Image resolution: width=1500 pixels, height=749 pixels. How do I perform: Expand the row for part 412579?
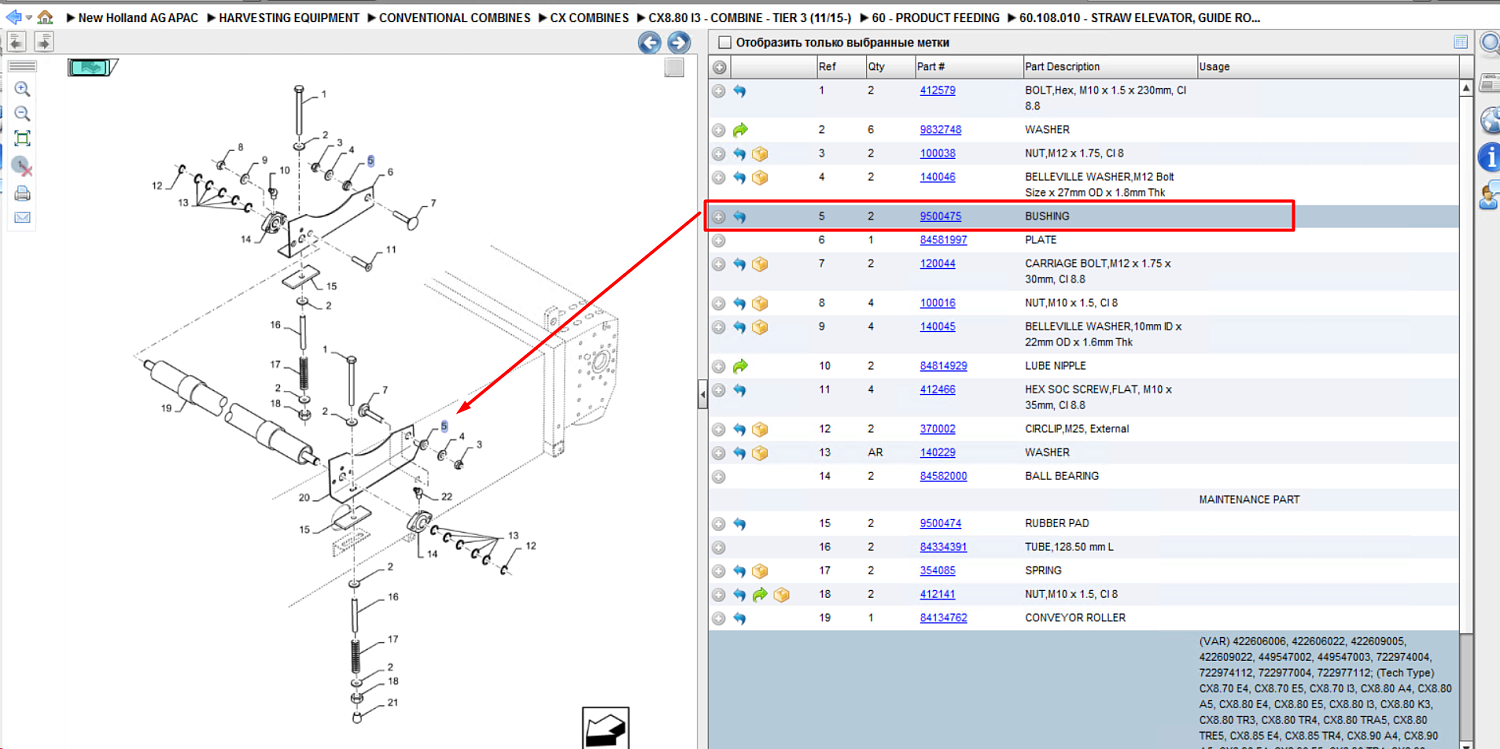click(x=718, y=91)
